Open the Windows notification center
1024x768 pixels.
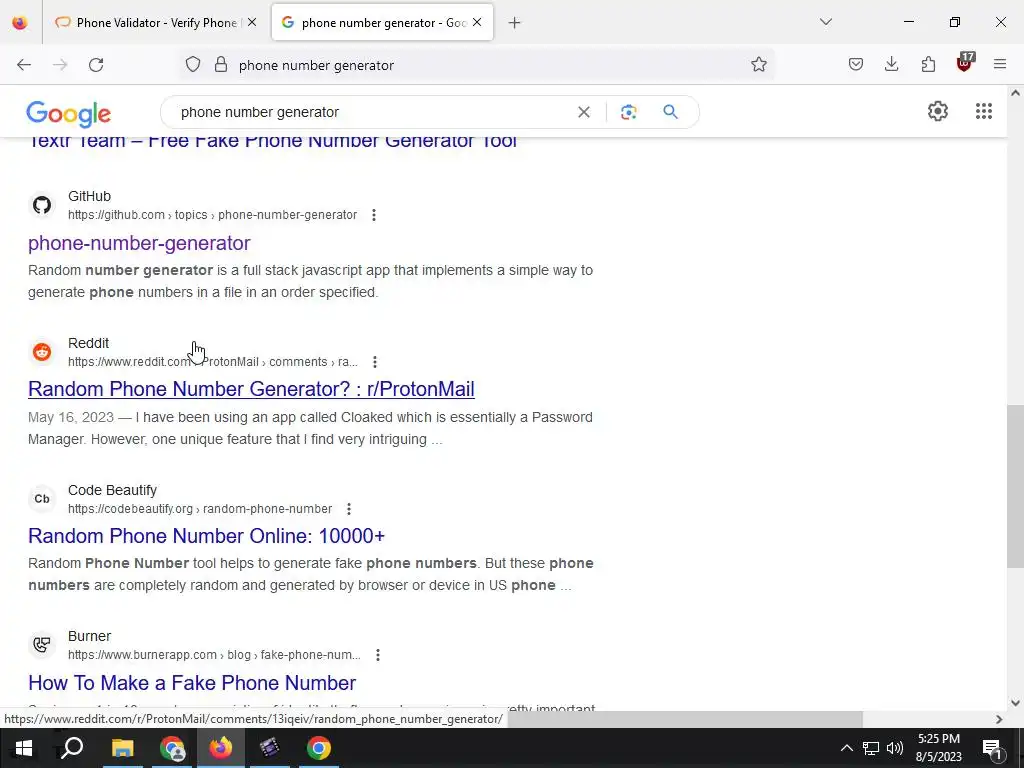pyautogui.click(x=991, y=748)
